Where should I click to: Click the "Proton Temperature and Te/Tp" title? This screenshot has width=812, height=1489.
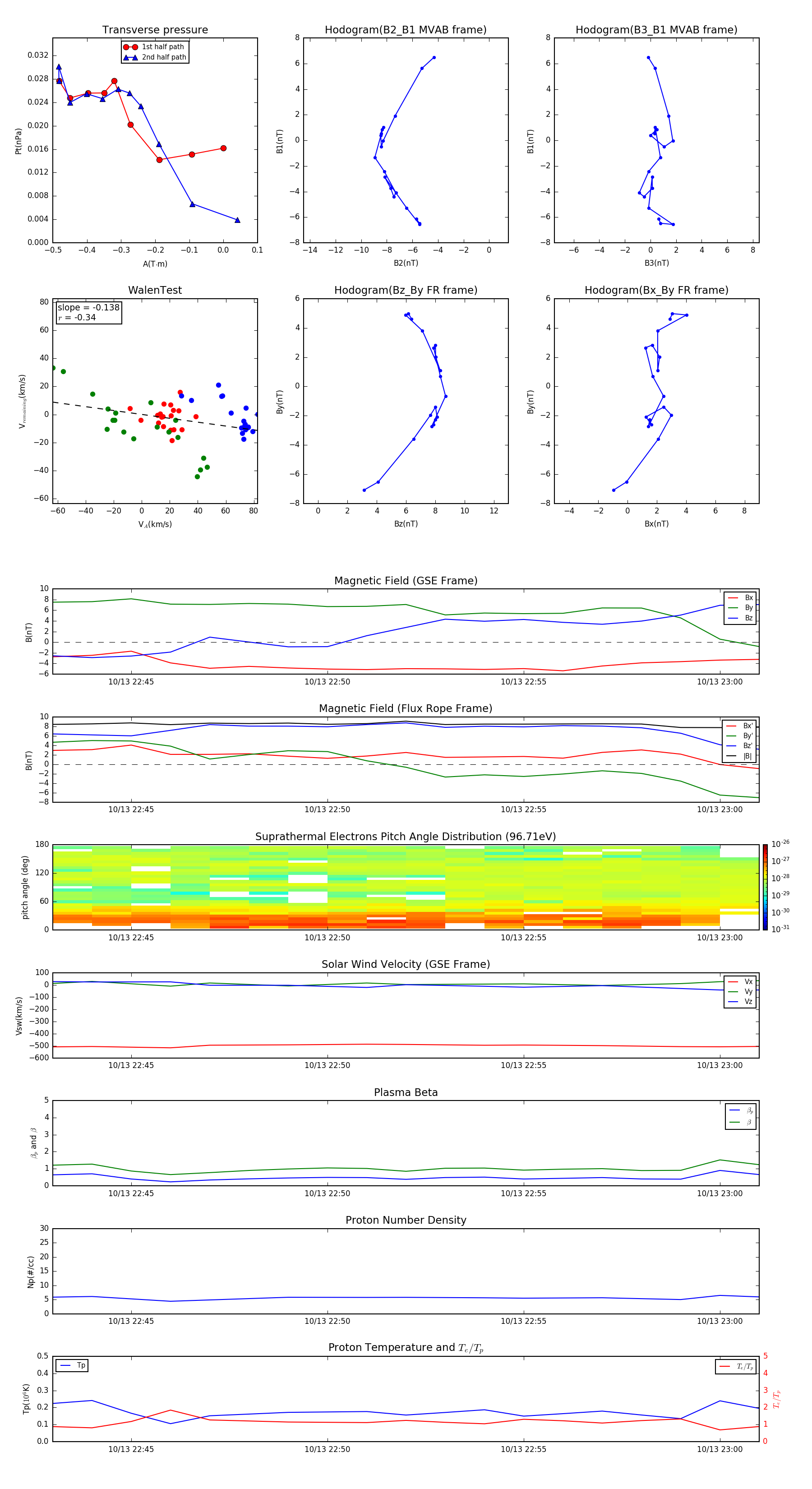[x=406, y=1348]
